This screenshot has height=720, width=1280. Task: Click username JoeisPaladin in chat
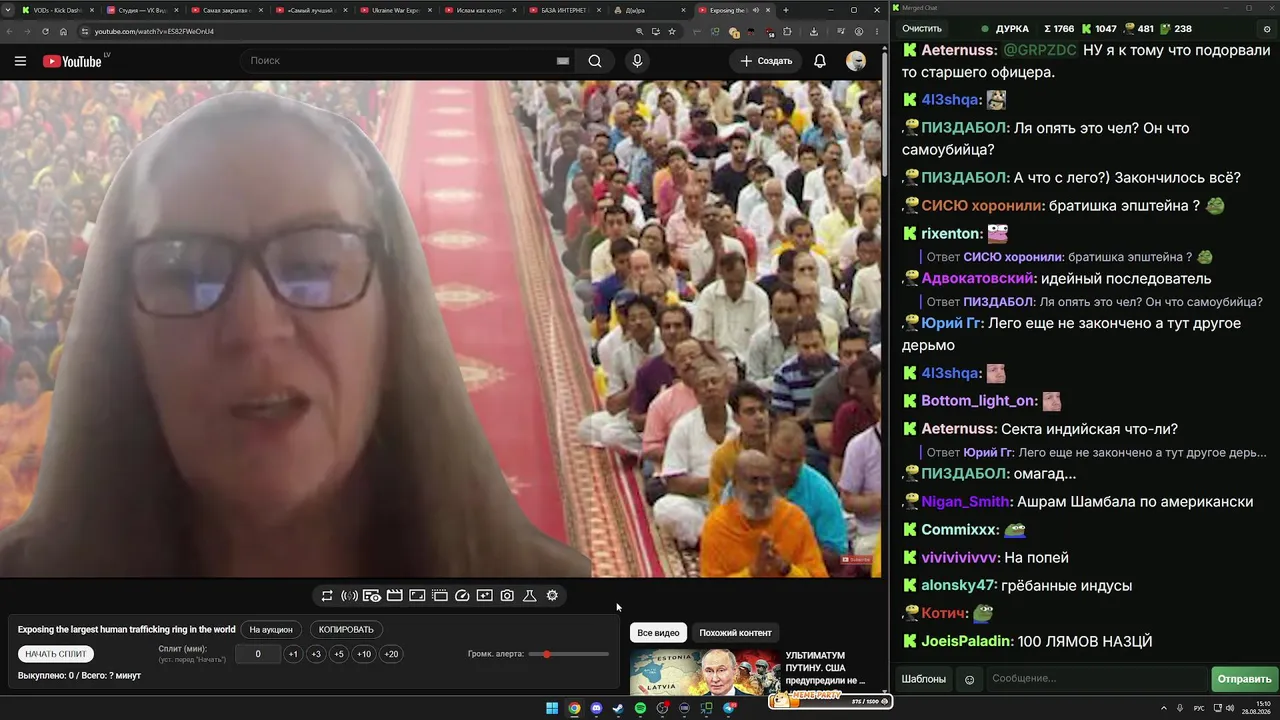966,641
